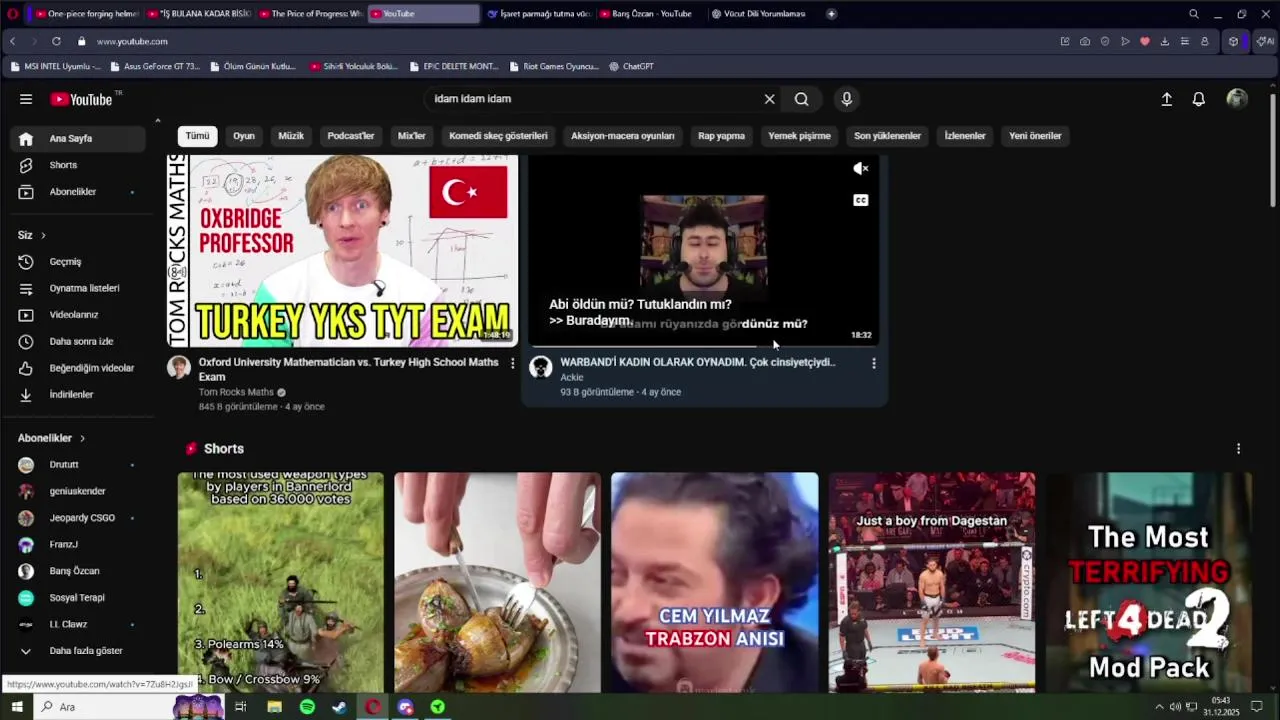Select the Yemek pişirme chip
This screenshot has width=1280, height=720.
point(799,136)
